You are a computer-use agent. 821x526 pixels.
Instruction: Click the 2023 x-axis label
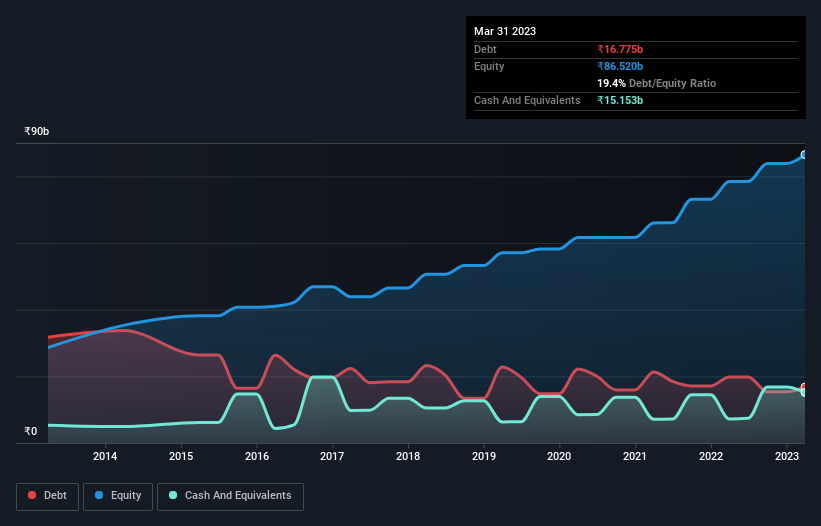[787, 456]
